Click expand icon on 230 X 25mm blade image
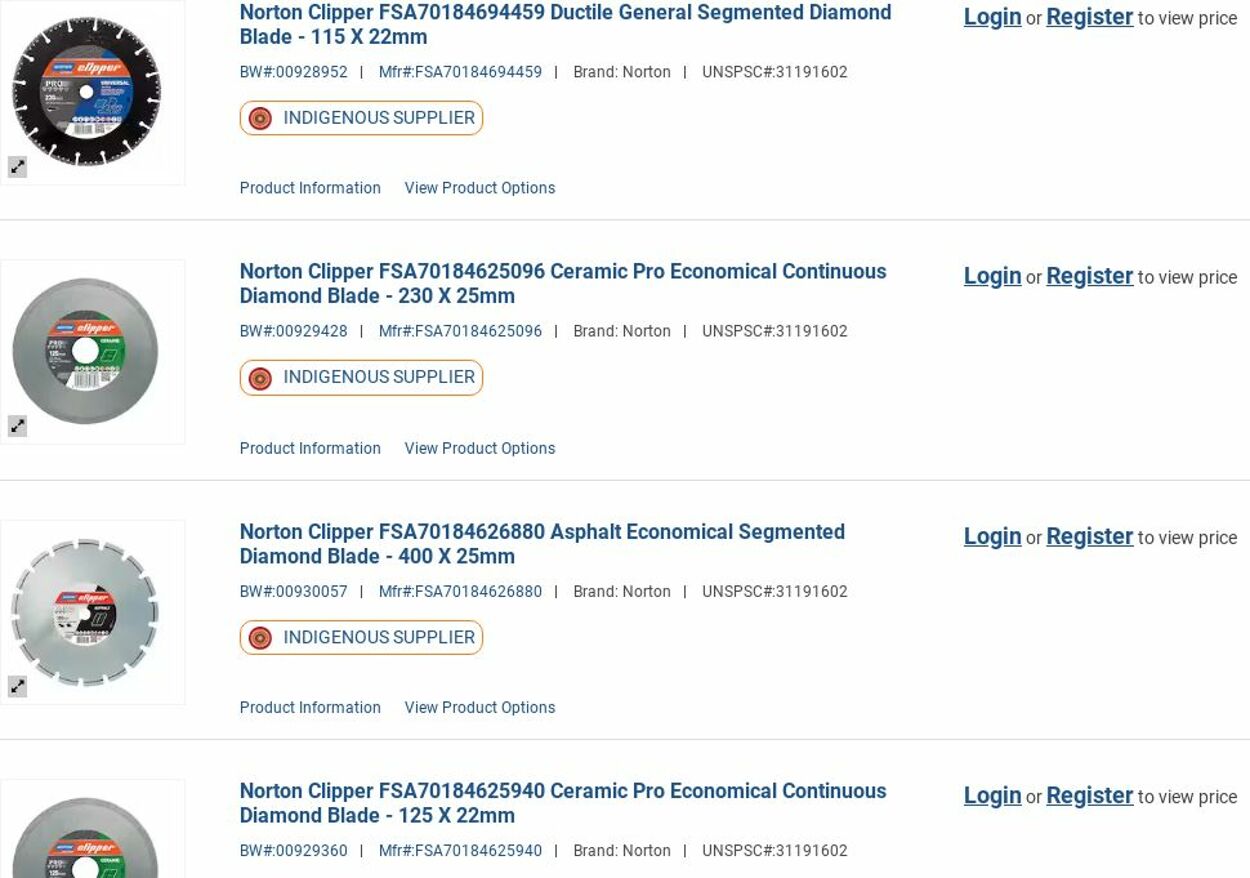The width and height of the screenshot is (1250, 878). click(x=17, y=426)
